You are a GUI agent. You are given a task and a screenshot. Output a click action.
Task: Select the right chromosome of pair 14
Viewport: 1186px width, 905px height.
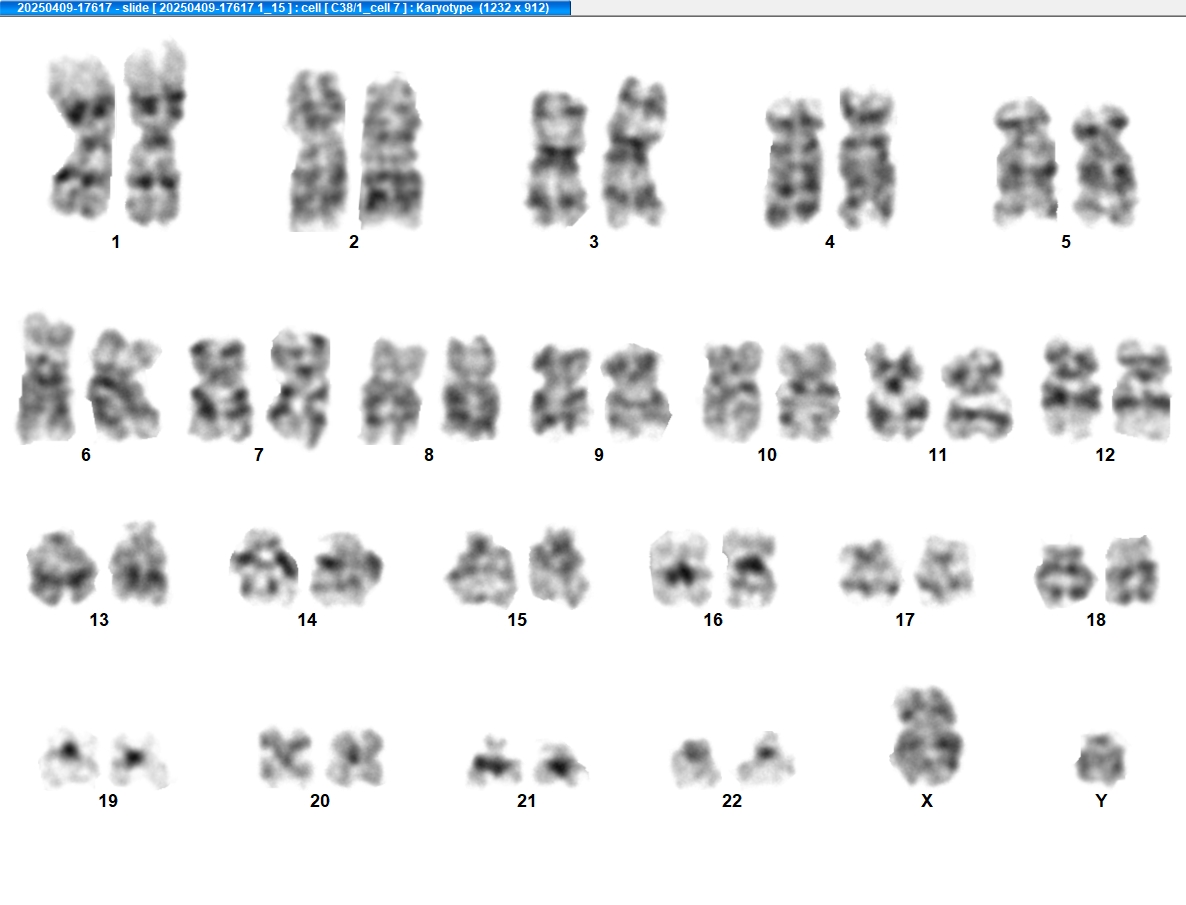point(346,570)
